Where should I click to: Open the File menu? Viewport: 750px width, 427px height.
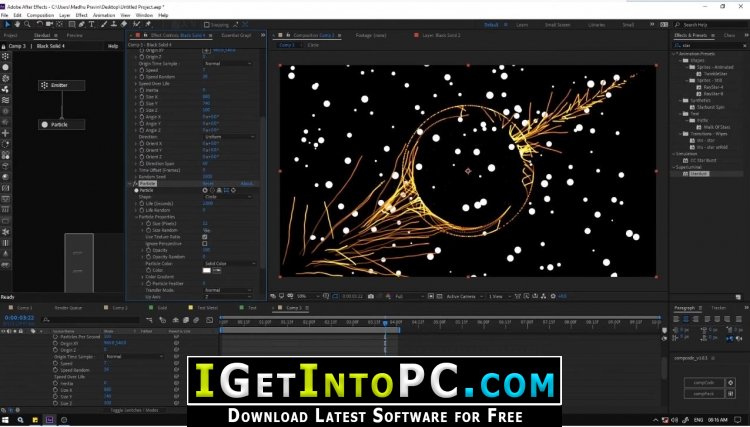point(5,15)
